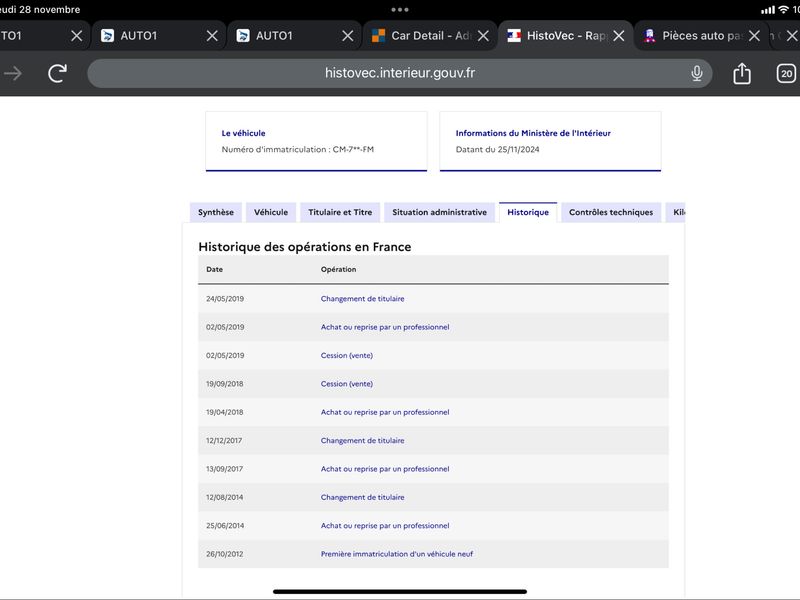
Task: Click the immatriculation number CM-7**-FM
Action: [353, 149]
